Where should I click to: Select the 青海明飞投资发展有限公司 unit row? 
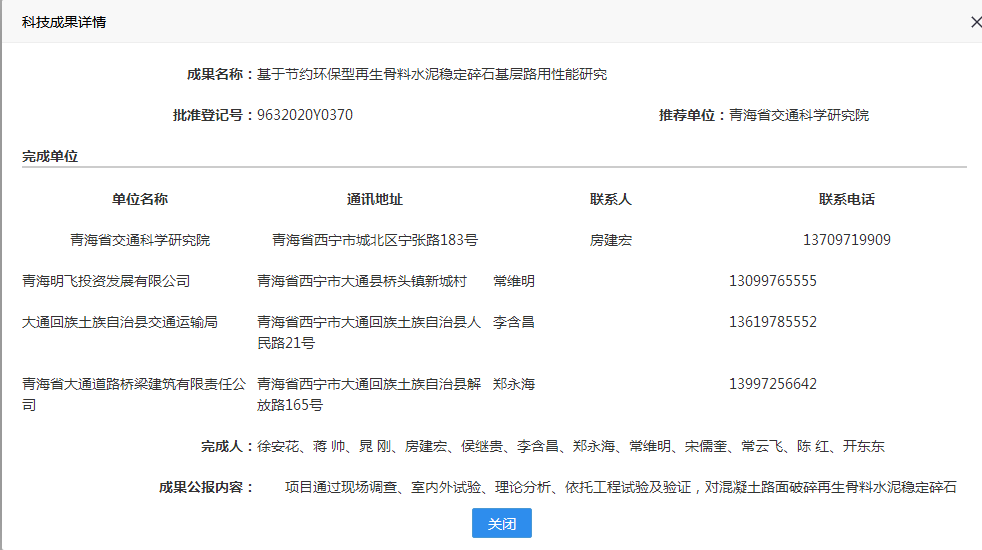(106, 281)
